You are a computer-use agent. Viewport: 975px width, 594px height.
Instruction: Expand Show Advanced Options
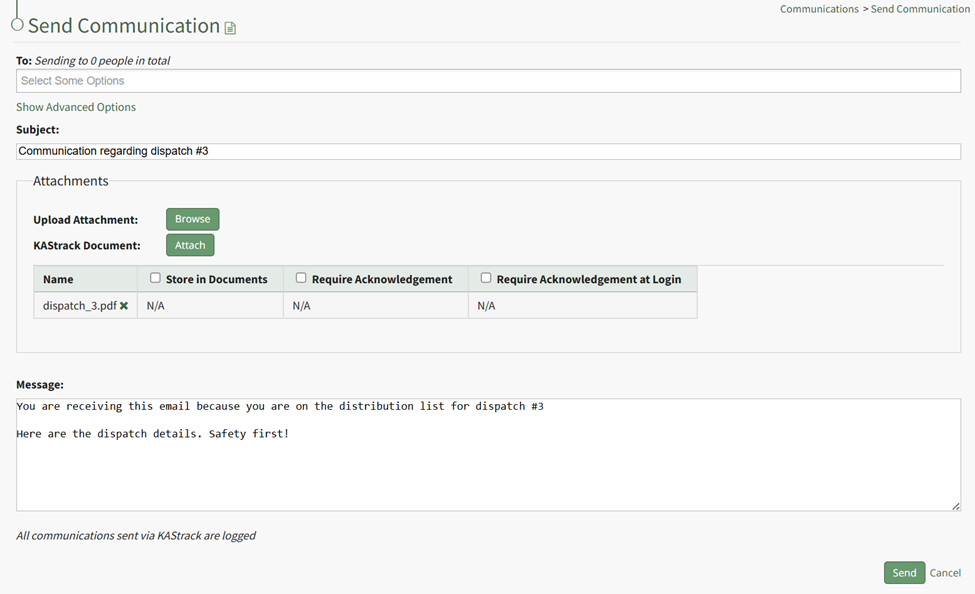coord(76,107)
